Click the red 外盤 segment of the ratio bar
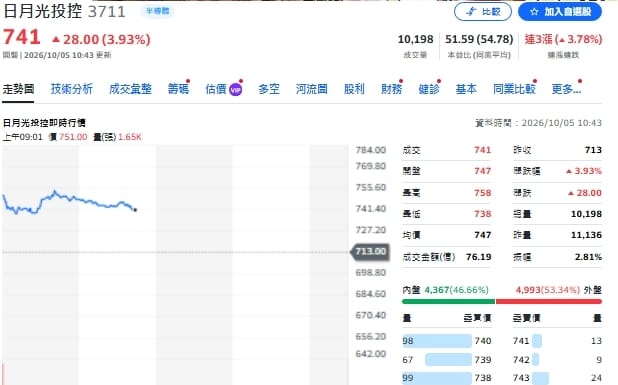Viewport: 618px width, 385px height. coord(549,301)
